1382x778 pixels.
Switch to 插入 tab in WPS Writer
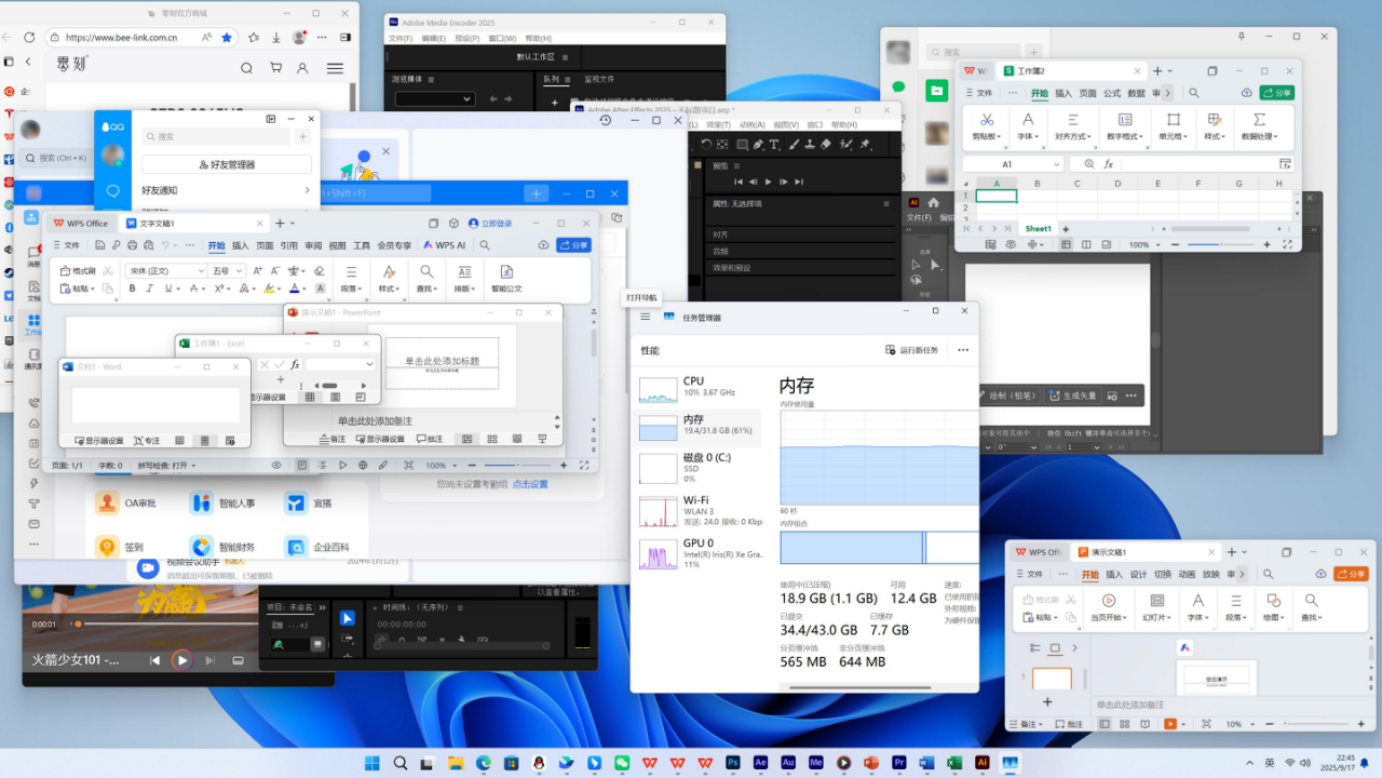tap(240, 245)
